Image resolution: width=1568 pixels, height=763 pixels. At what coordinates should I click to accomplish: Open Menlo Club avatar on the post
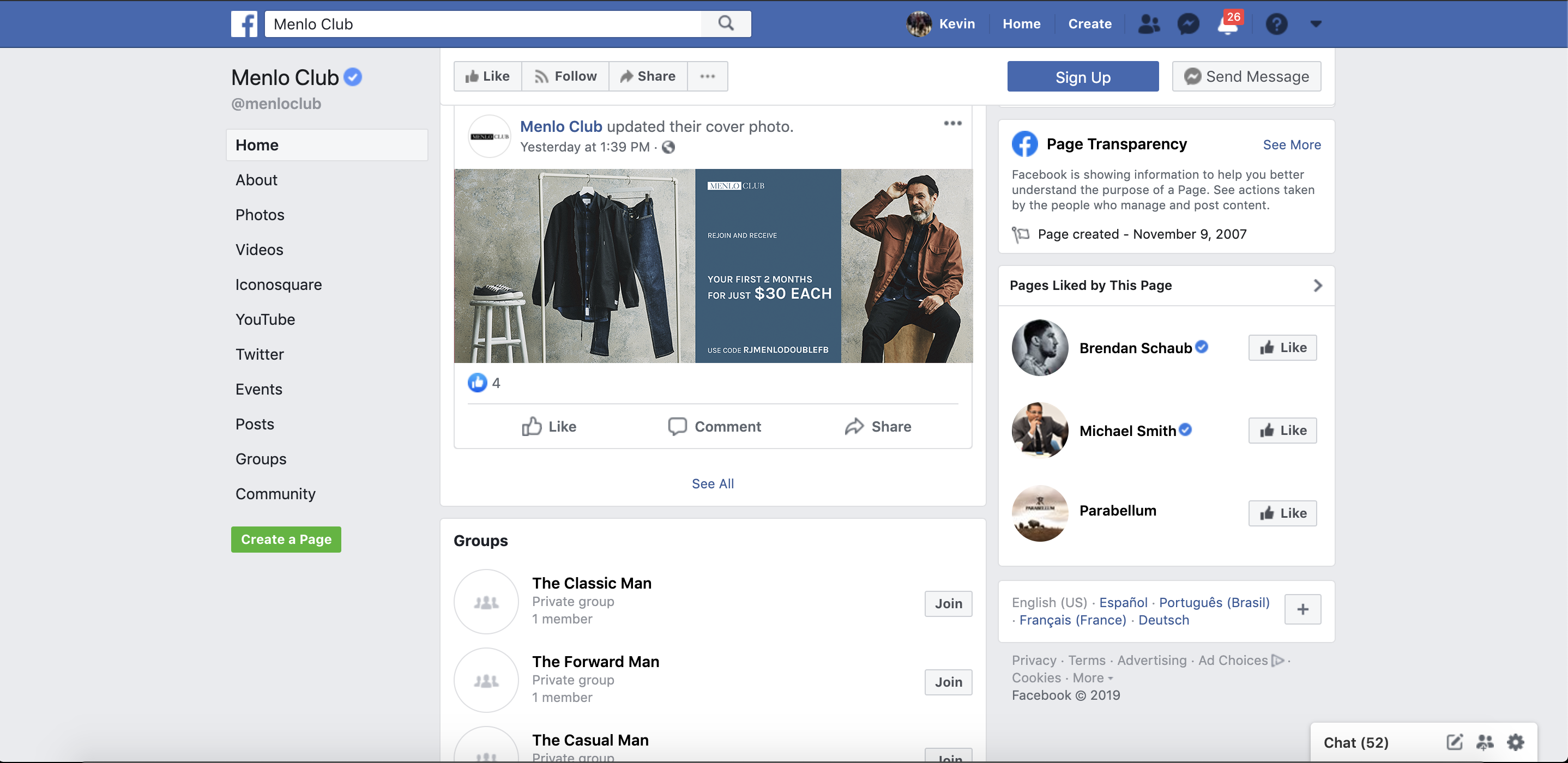point(490,136)
